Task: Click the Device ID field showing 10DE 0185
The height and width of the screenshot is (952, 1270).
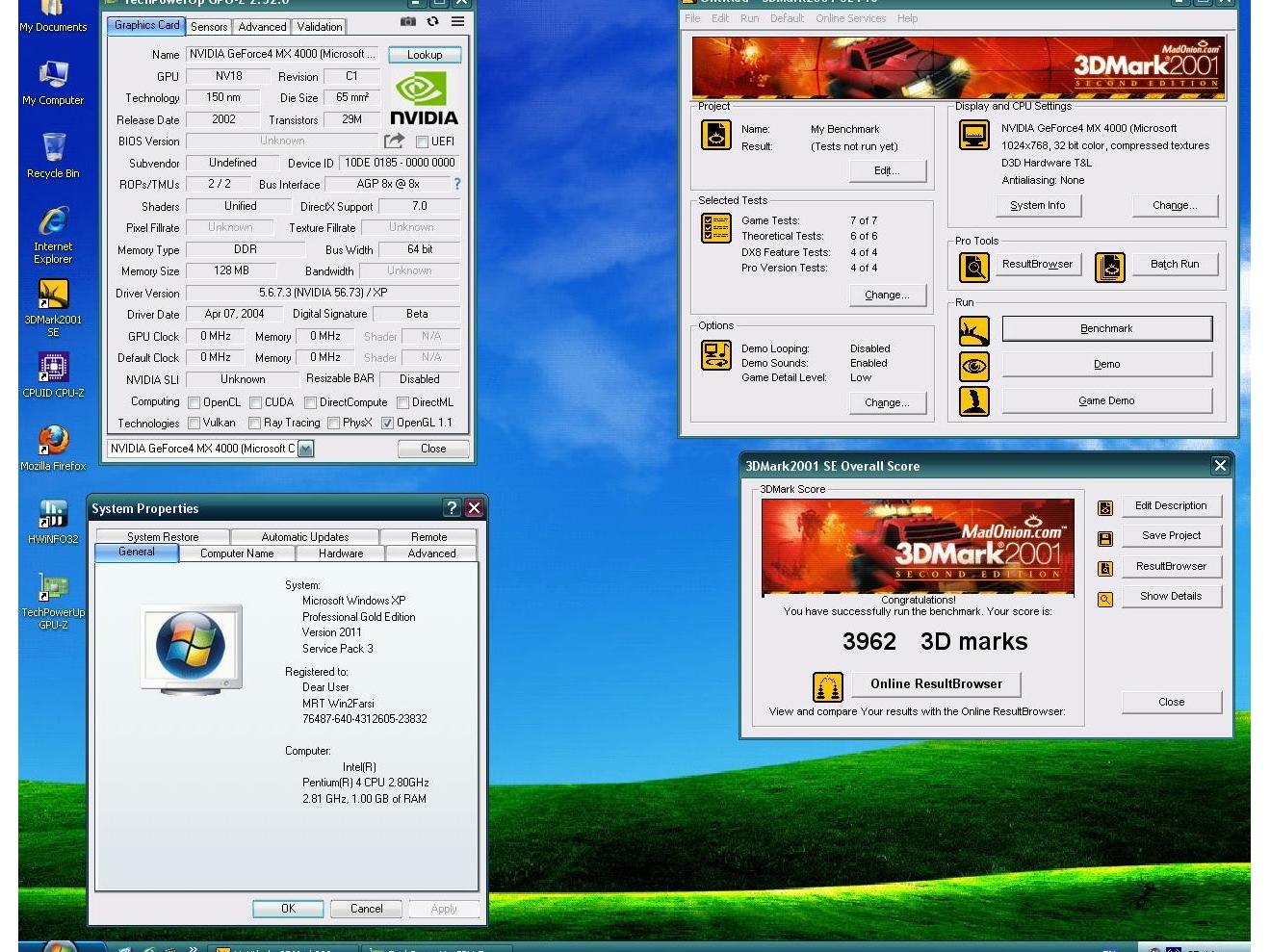Action: (400, 163)
